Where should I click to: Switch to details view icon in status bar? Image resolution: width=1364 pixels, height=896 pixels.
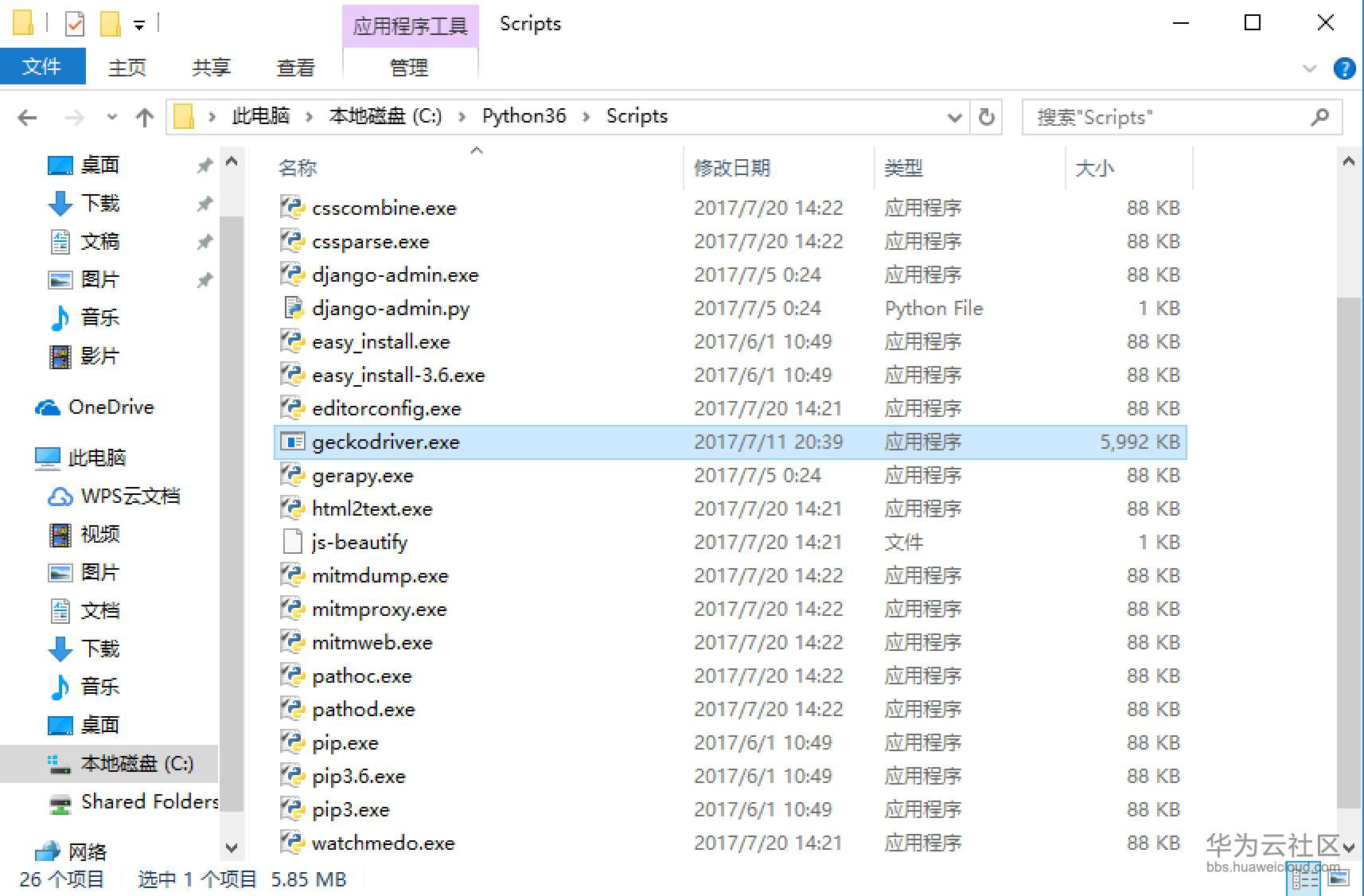(1304, 879)
